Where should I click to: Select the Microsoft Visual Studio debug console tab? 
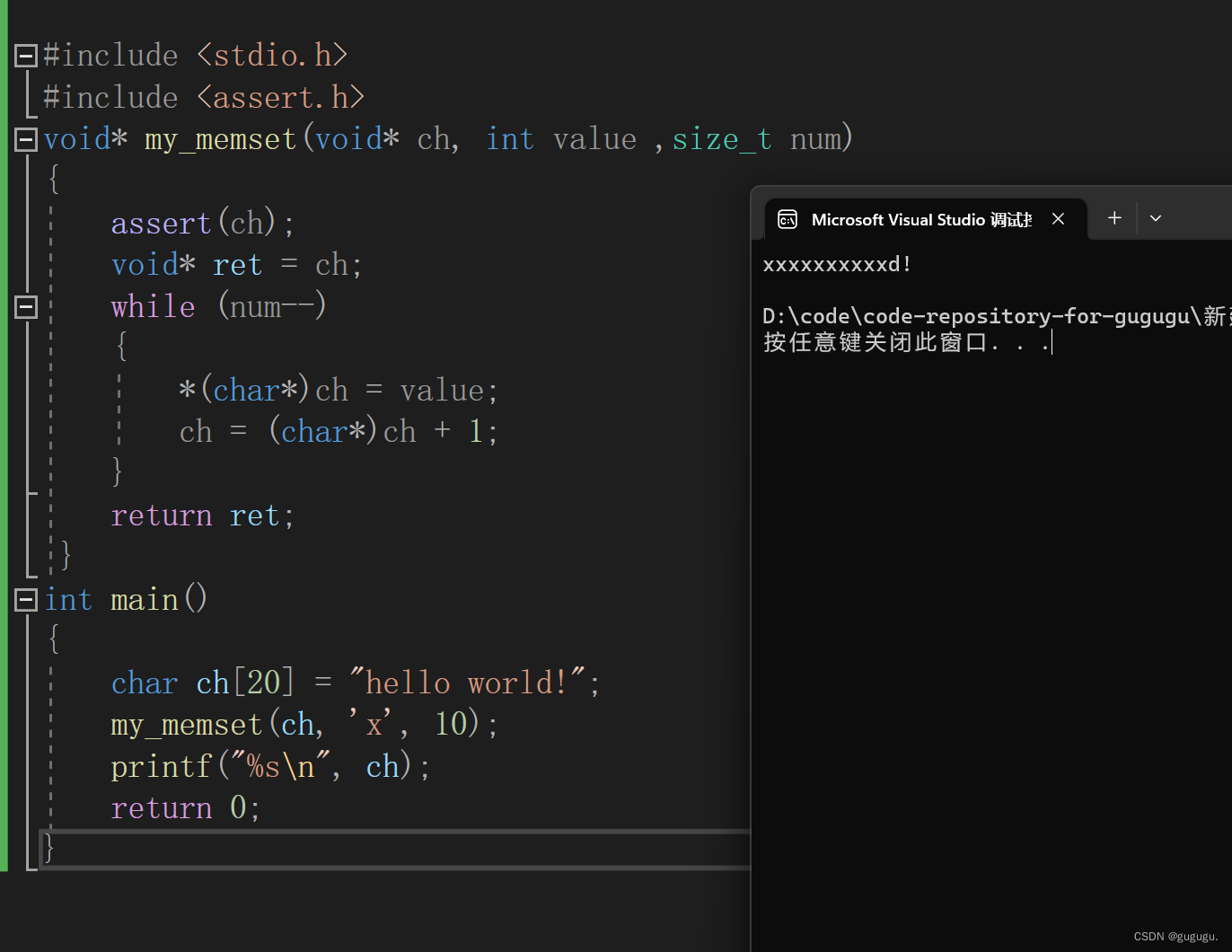[x=926, y=219]
